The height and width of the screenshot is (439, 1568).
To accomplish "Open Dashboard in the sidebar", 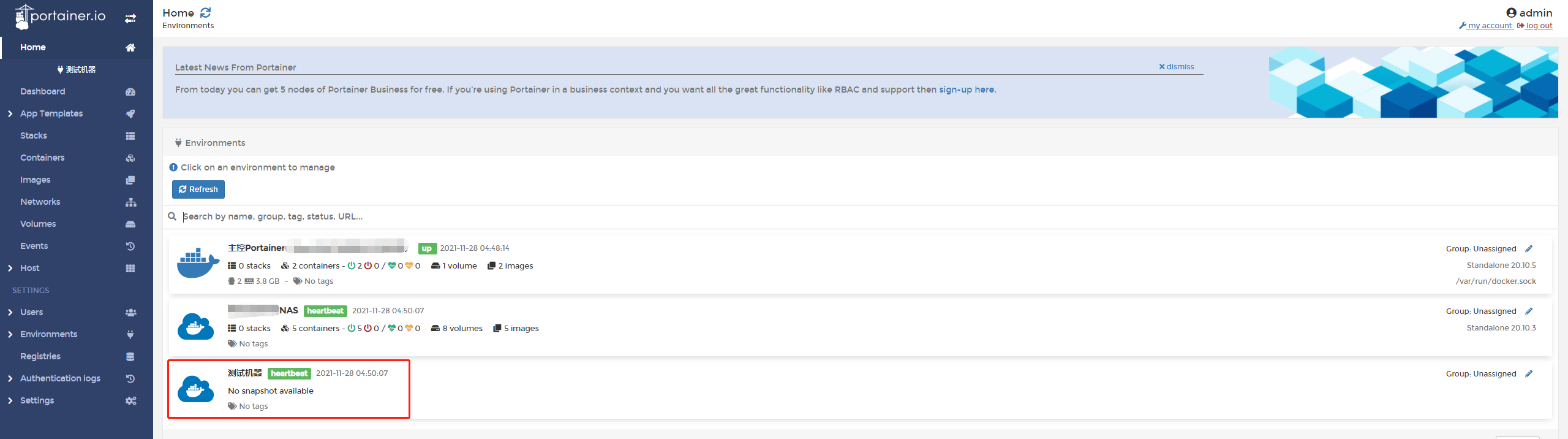I will 42,91.
